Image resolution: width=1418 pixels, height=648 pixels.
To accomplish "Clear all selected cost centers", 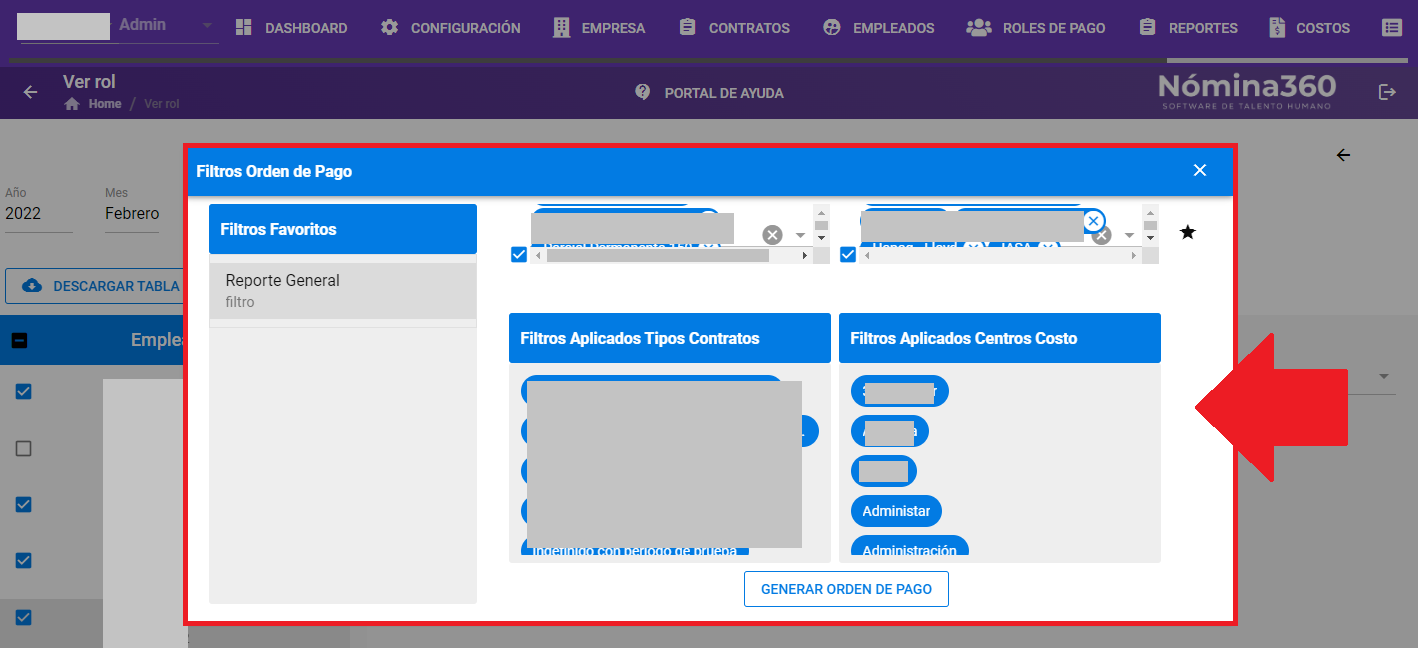I will (1101, 235).
